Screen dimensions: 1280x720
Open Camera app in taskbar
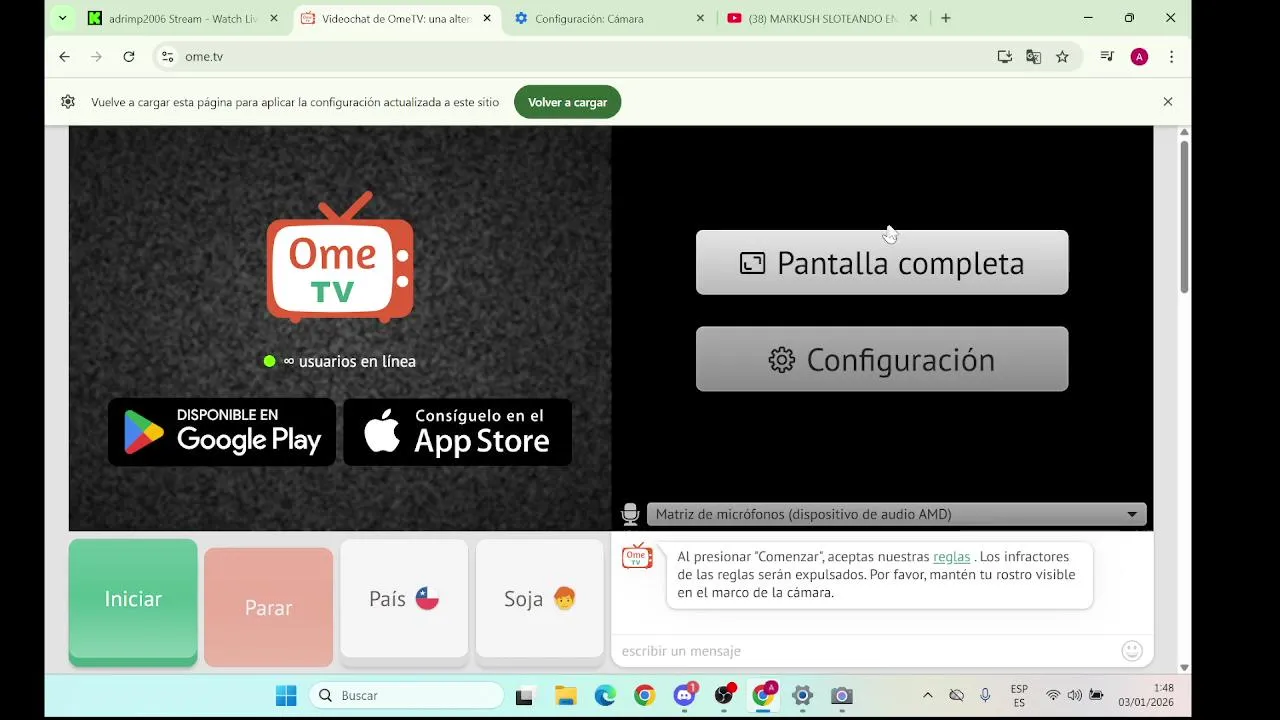click(841, 696)
